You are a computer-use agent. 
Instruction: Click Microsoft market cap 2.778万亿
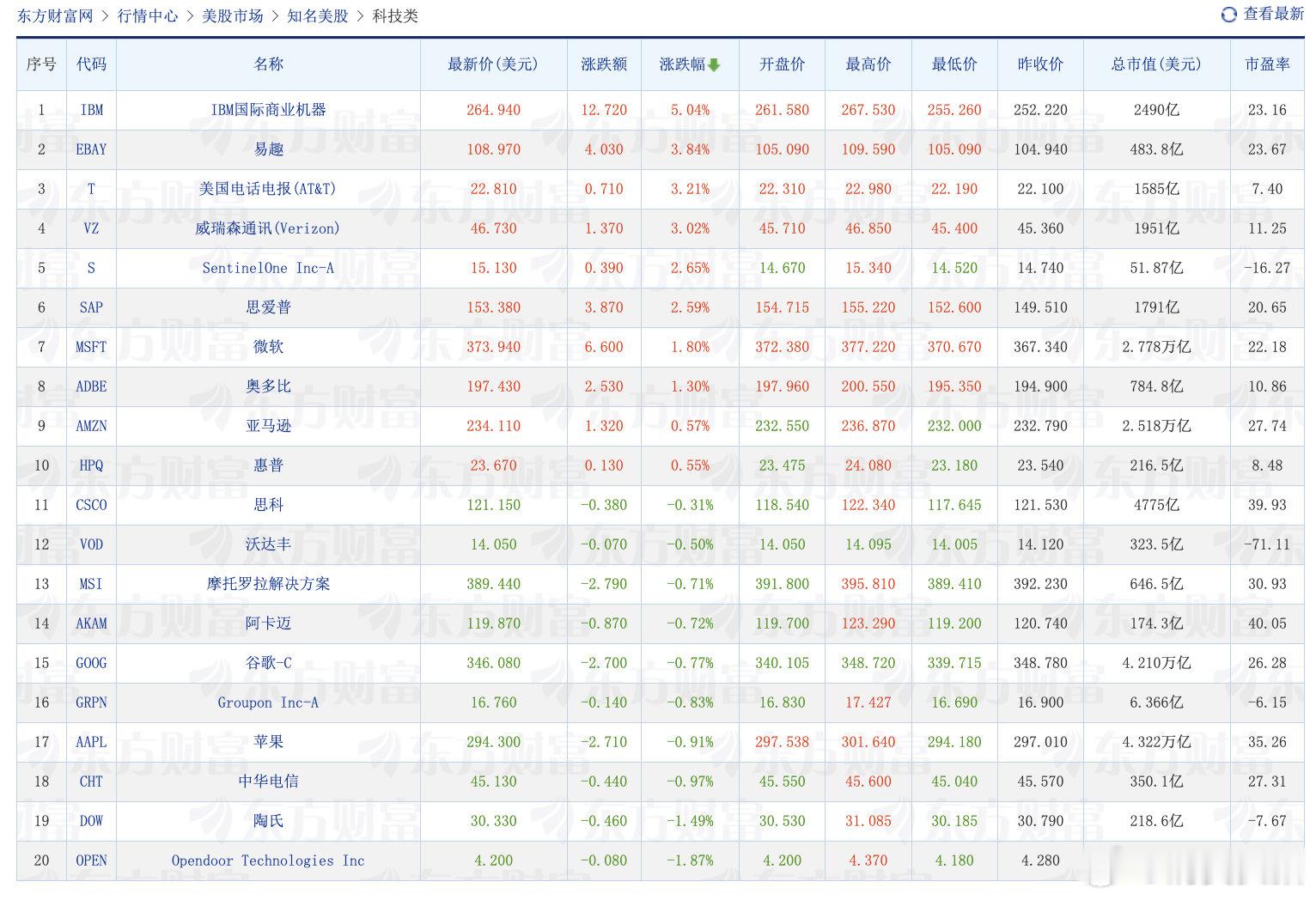[x=1156, y=347]
